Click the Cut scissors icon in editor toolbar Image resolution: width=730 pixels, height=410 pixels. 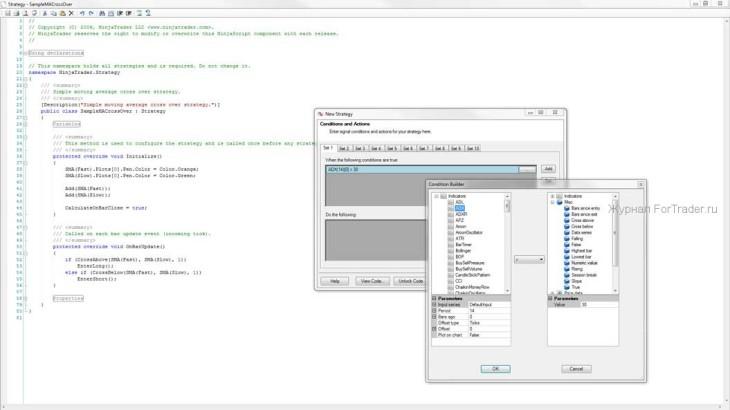coord(45,13)
